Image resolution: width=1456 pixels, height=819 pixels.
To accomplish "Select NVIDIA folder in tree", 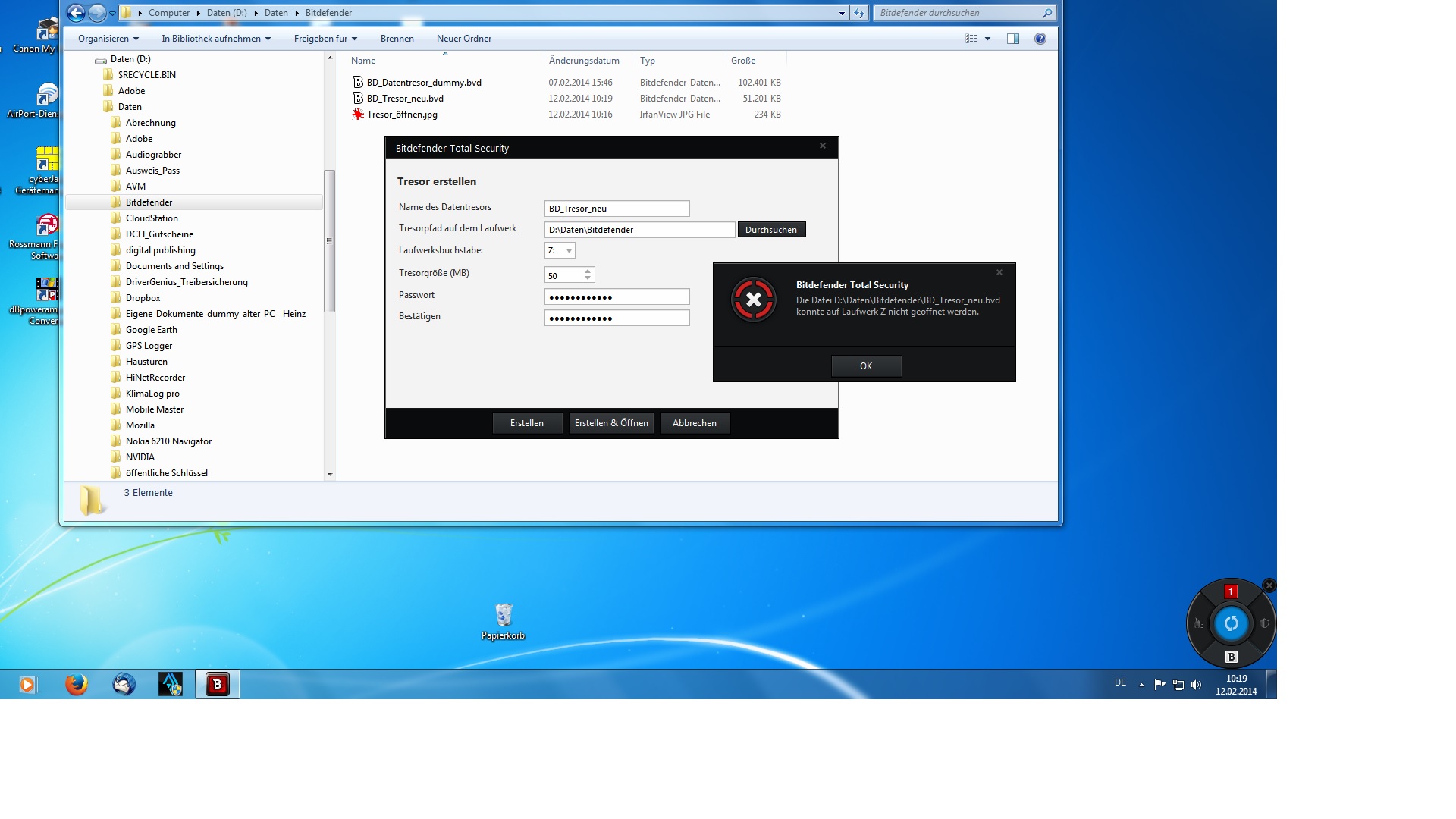I will point(140,457).
